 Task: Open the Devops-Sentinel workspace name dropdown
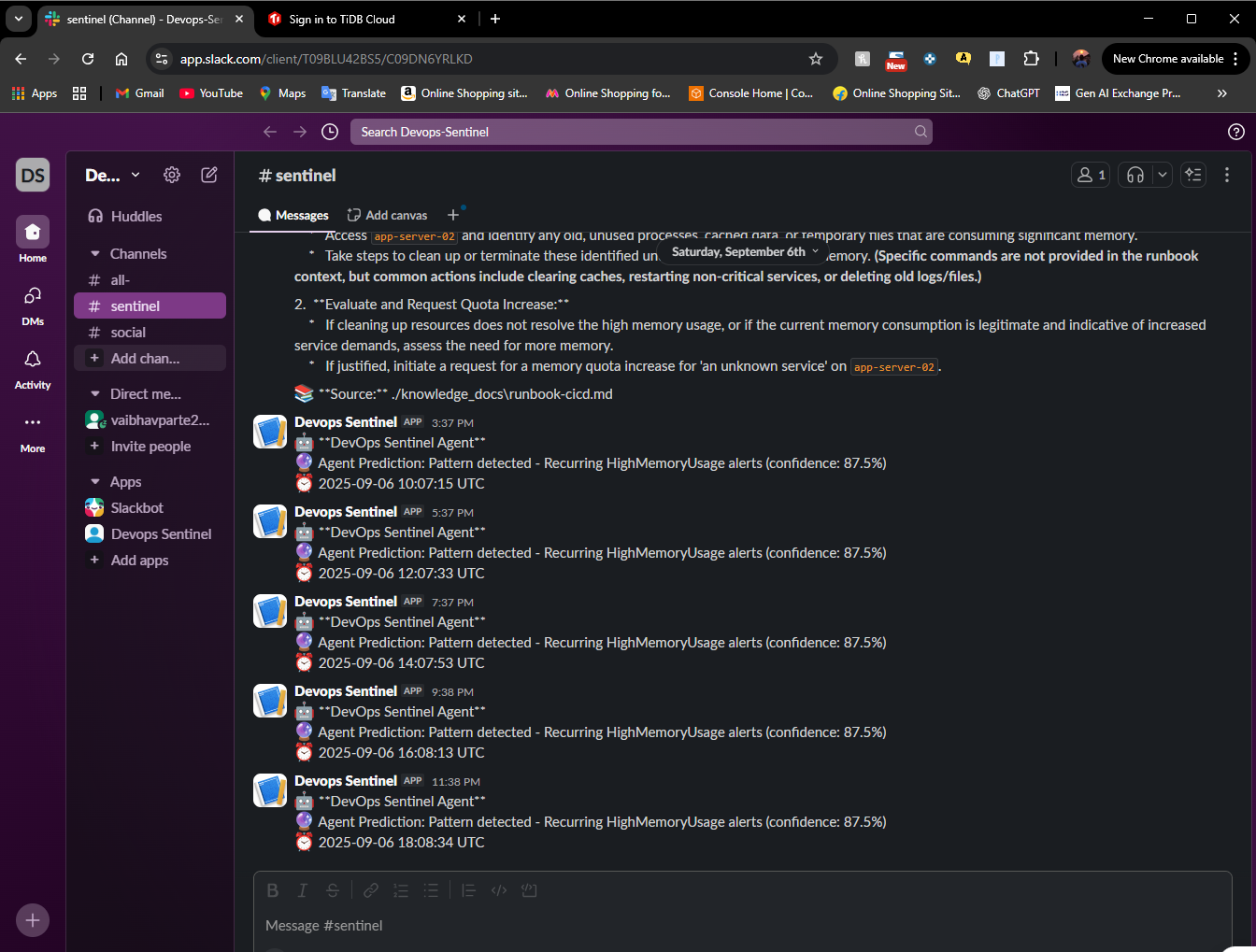coord(112,175)
